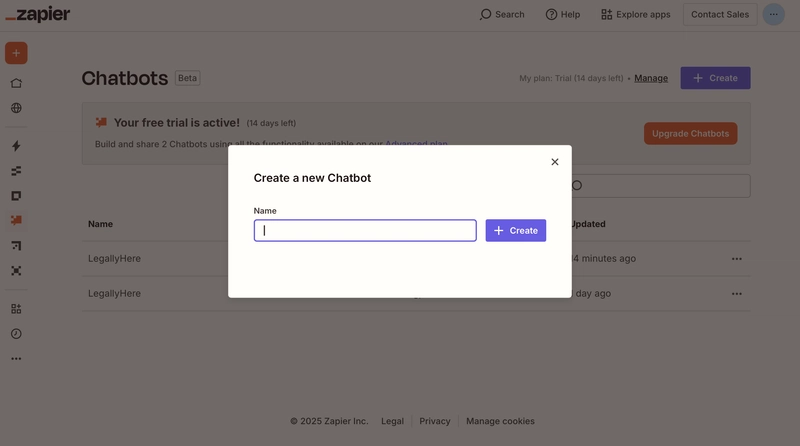Click the chatbot search field behind dialog
Screen dimensions: 800x446
coord(661,186)
